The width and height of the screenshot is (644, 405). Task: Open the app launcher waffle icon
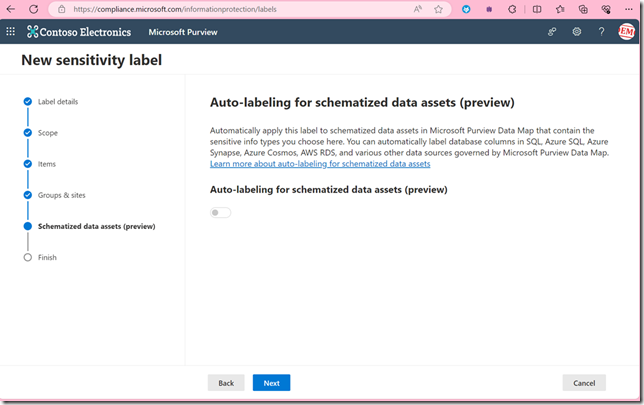click(x=10, y=31)
